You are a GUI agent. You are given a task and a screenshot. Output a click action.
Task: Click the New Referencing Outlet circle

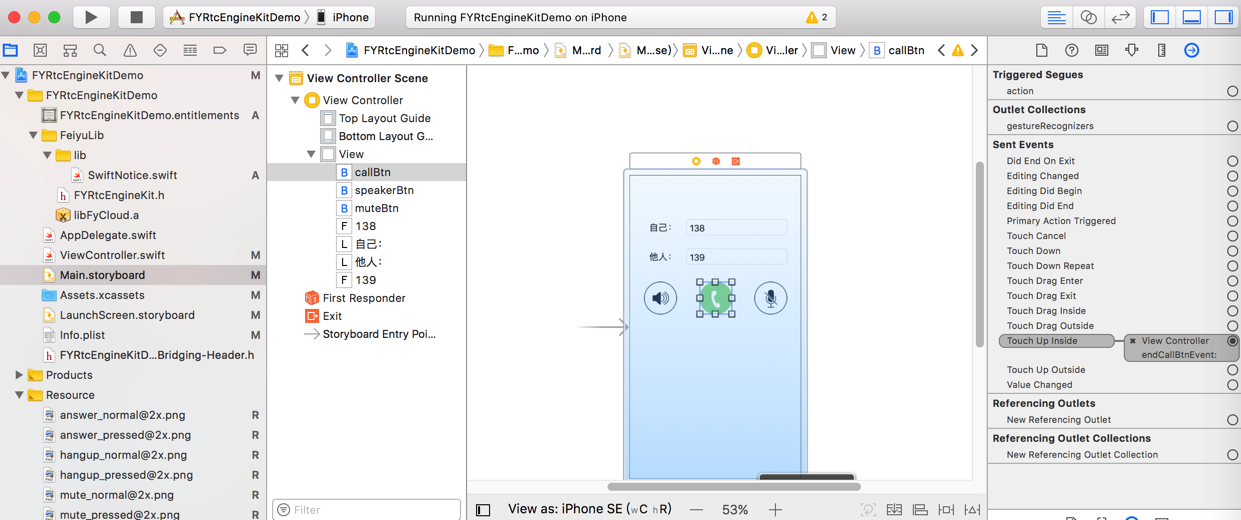[x=1232, y=420]
